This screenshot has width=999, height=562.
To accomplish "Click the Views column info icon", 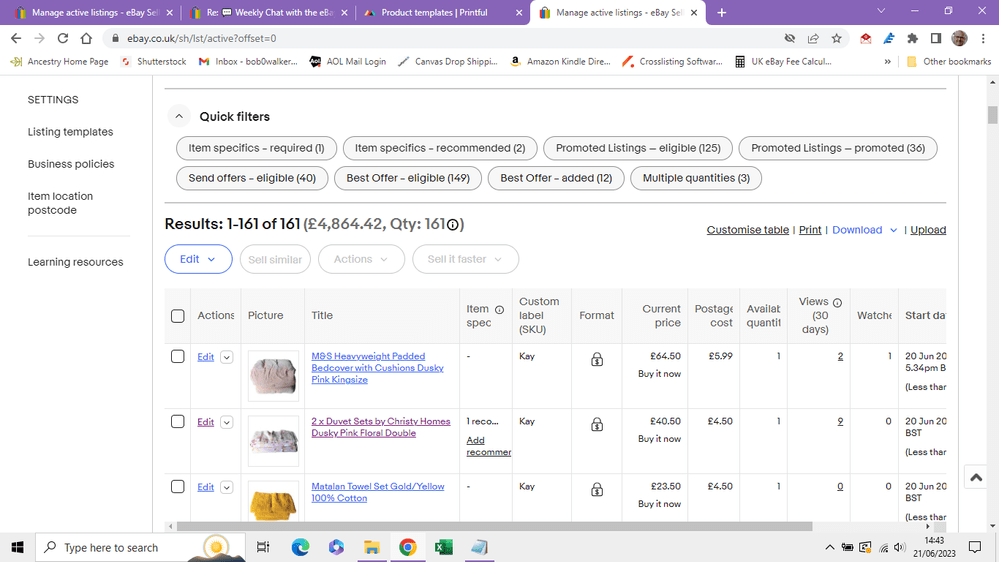I will click(837, 303).
